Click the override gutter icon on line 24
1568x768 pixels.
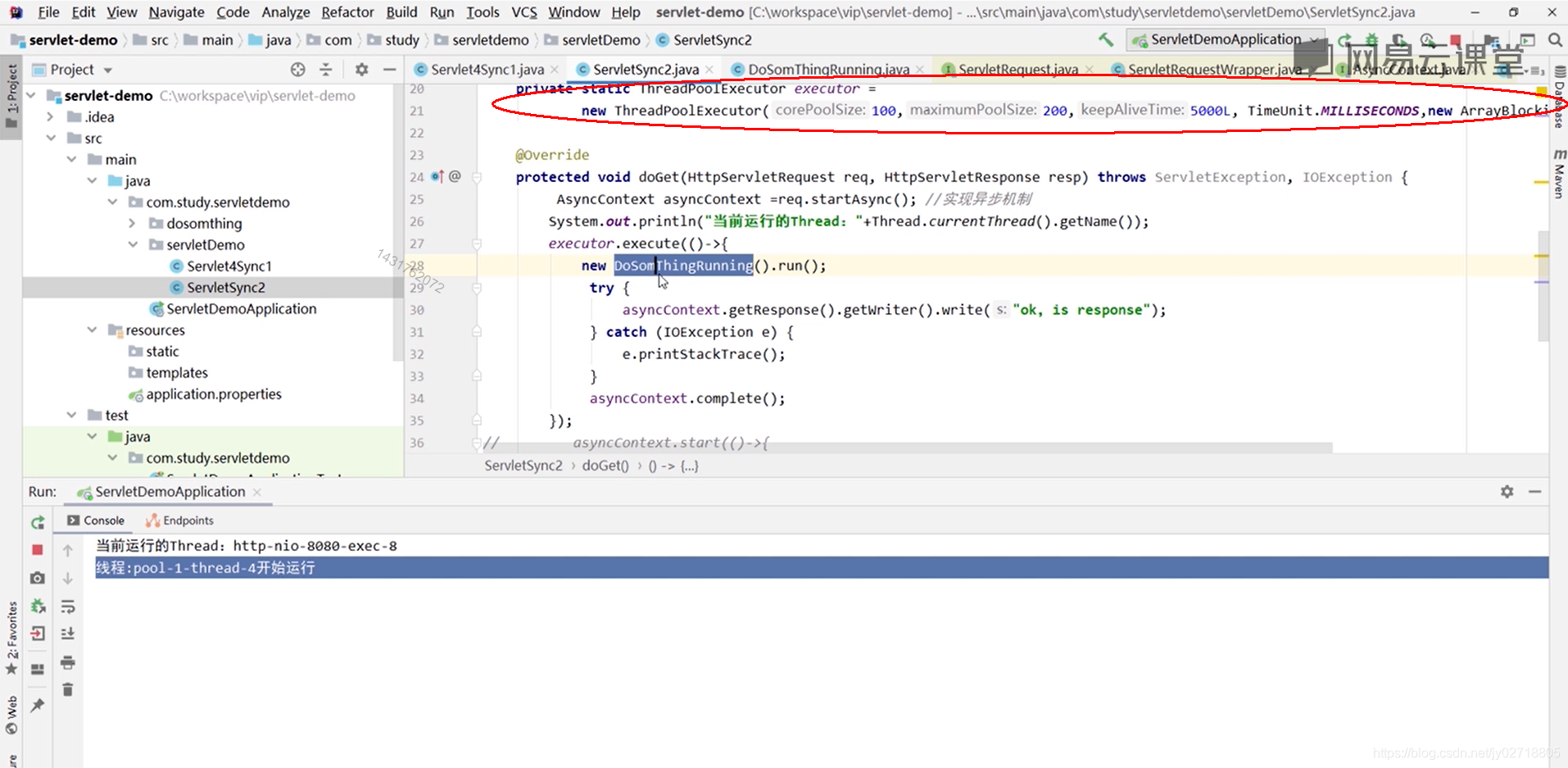pyautogui.click(x=437, y=176)
